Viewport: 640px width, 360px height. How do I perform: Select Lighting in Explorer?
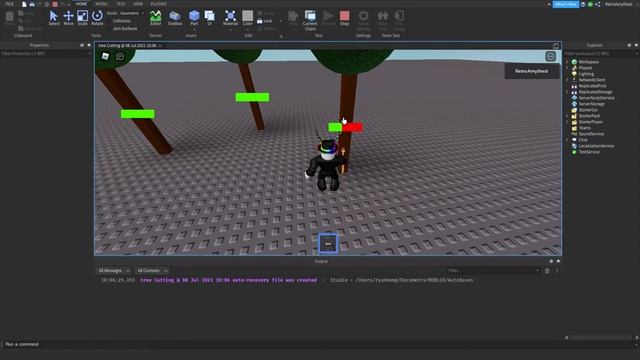point(586,74)
